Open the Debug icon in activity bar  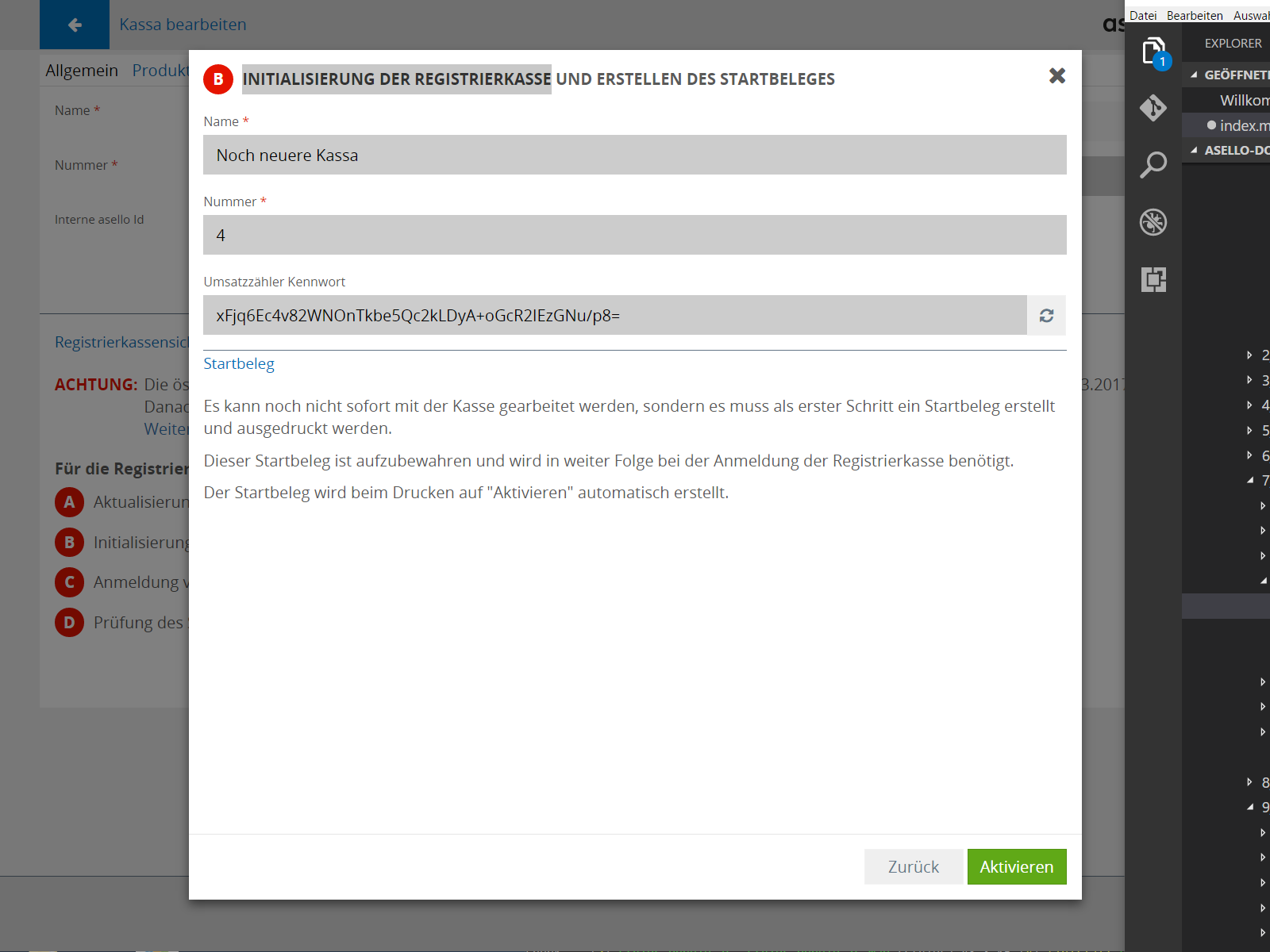point(1153,222)
